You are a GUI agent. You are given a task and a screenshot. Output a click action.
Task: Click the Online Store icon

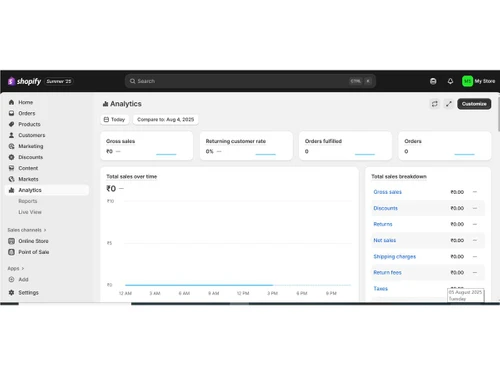pyautogui.click(x=11, y=241)
